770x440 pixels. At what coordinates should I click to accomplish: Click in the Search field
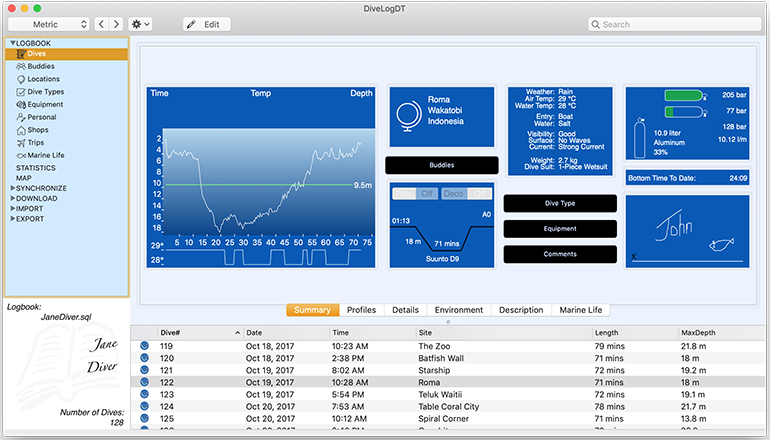(x=670, y=24)
